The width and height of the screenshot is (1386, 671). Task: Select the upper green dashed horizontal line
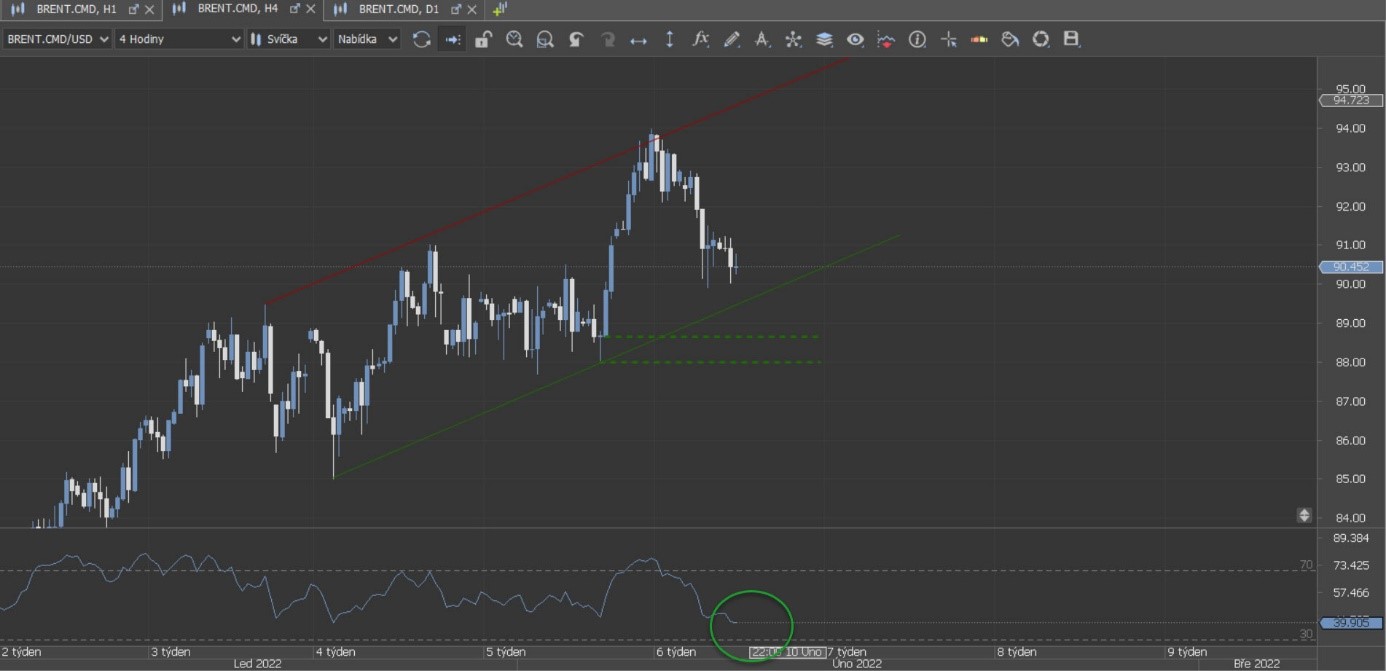tap(711, 337)
